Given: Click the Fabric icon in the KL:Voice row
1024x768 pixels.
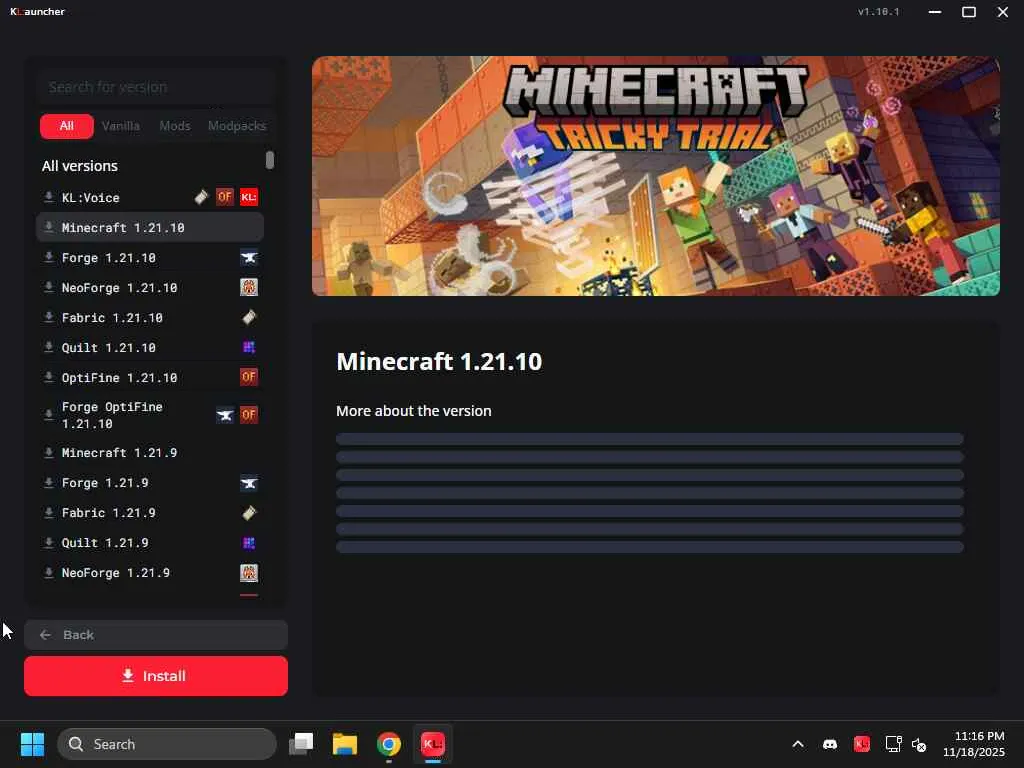Looking at the screenshot, I should click(x=202, y=197).
